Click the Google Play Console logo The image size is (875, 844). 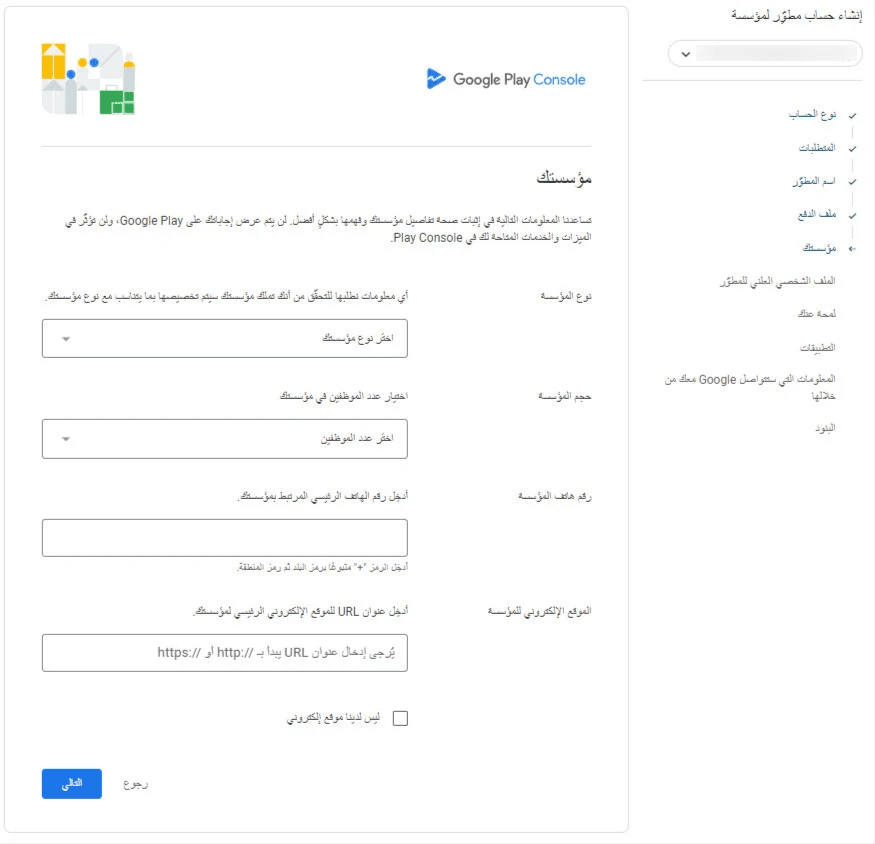tap(506, 80)
